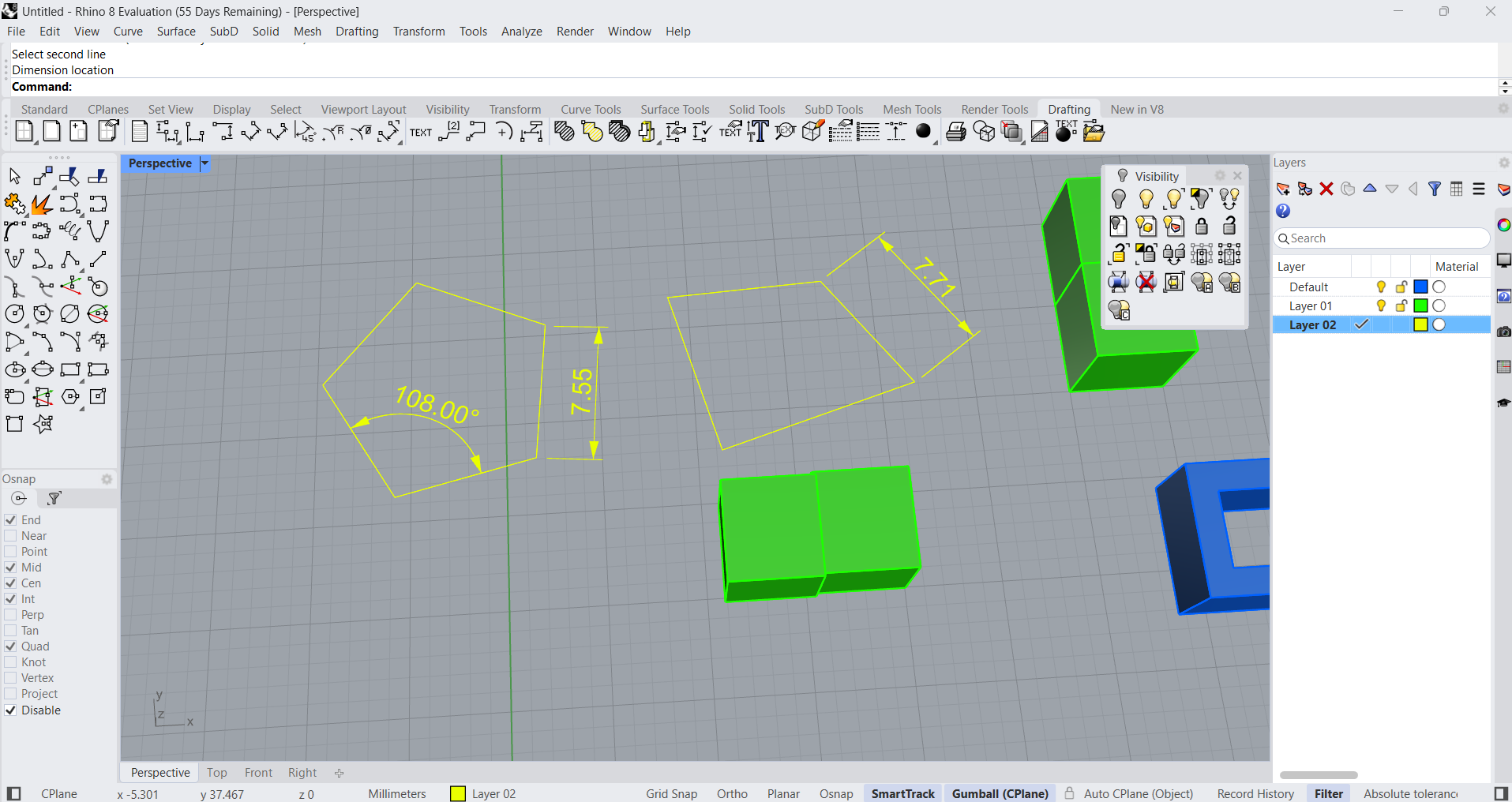The width and height of the screenshot is (1512, 802).
Task: Switch to the Surface Tools tab
Action: tap(674, 110)
